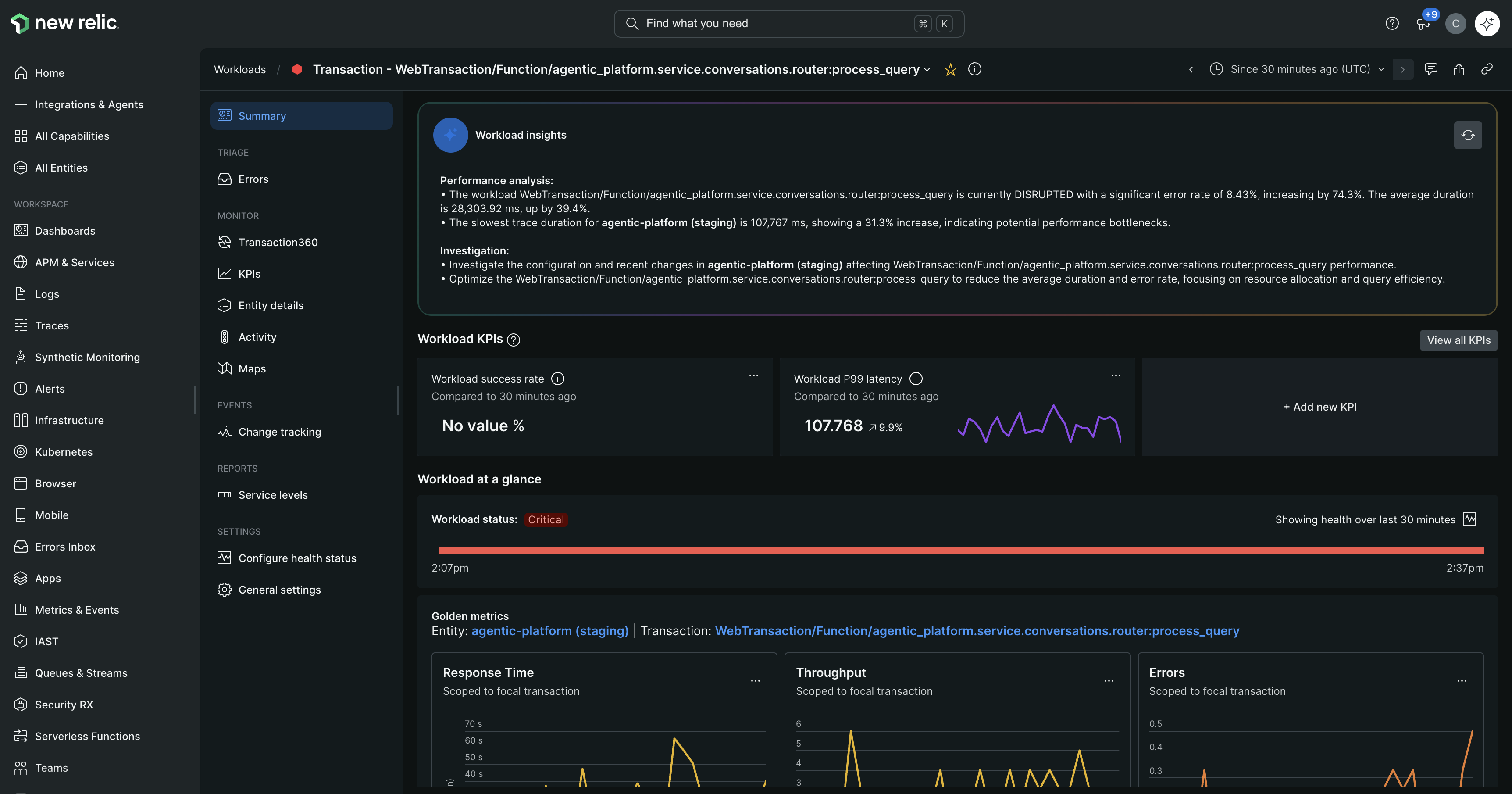This screenshot has width=1512, height=794.
Task: Select Change tracking in the side menu
Action: click(x=279, y=432)
